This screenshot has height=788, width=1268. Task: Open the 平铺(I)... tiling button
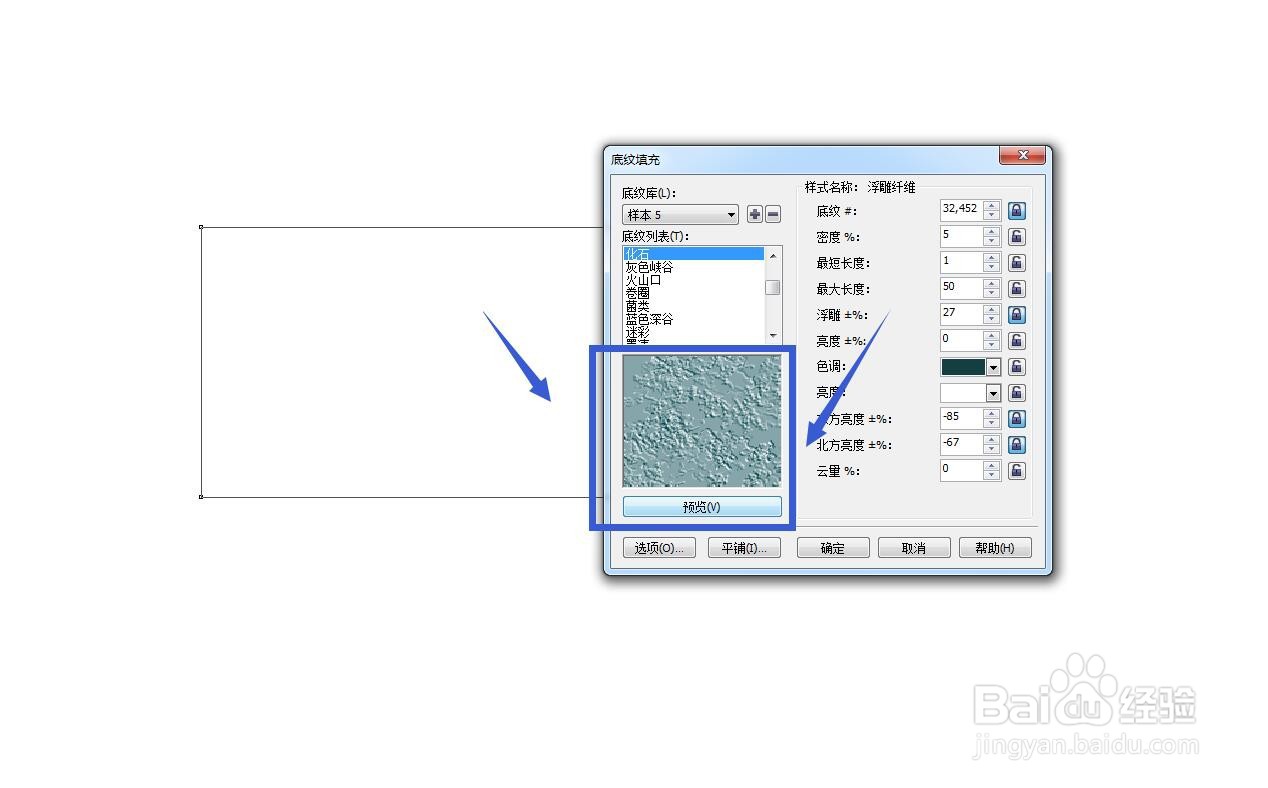pos(744,548)
